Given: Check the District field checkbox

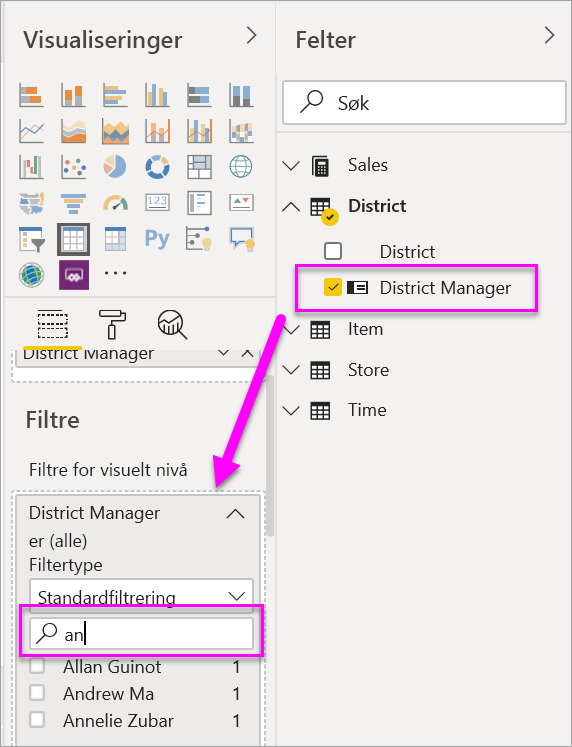Looking at the screenshot, I should pyautogui.click(x=332, y=251).
